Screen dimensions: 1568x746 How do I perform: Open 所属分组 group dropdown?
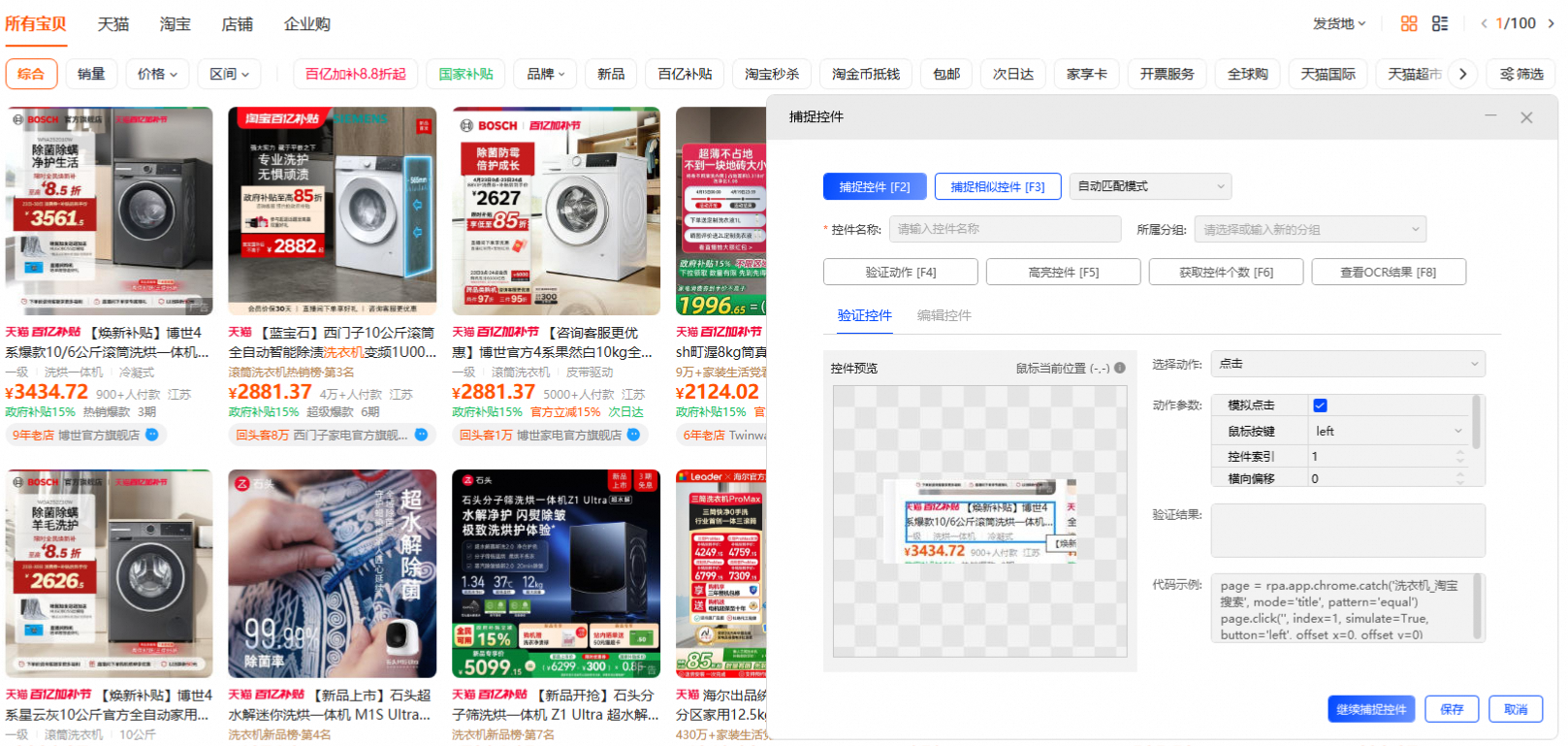coord(1310,229)
